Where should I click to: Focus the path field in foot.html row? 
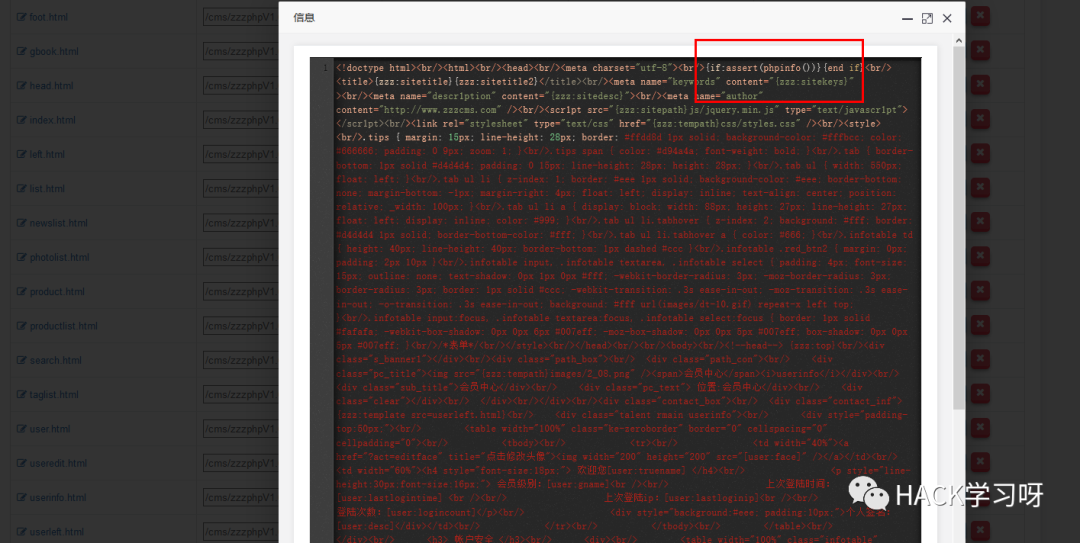[240, 17]
